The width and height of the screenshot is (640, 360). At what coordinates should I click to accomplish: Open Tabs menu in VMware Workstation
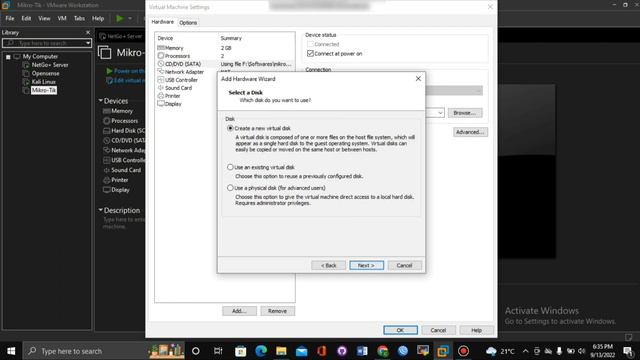click(79, 18)
